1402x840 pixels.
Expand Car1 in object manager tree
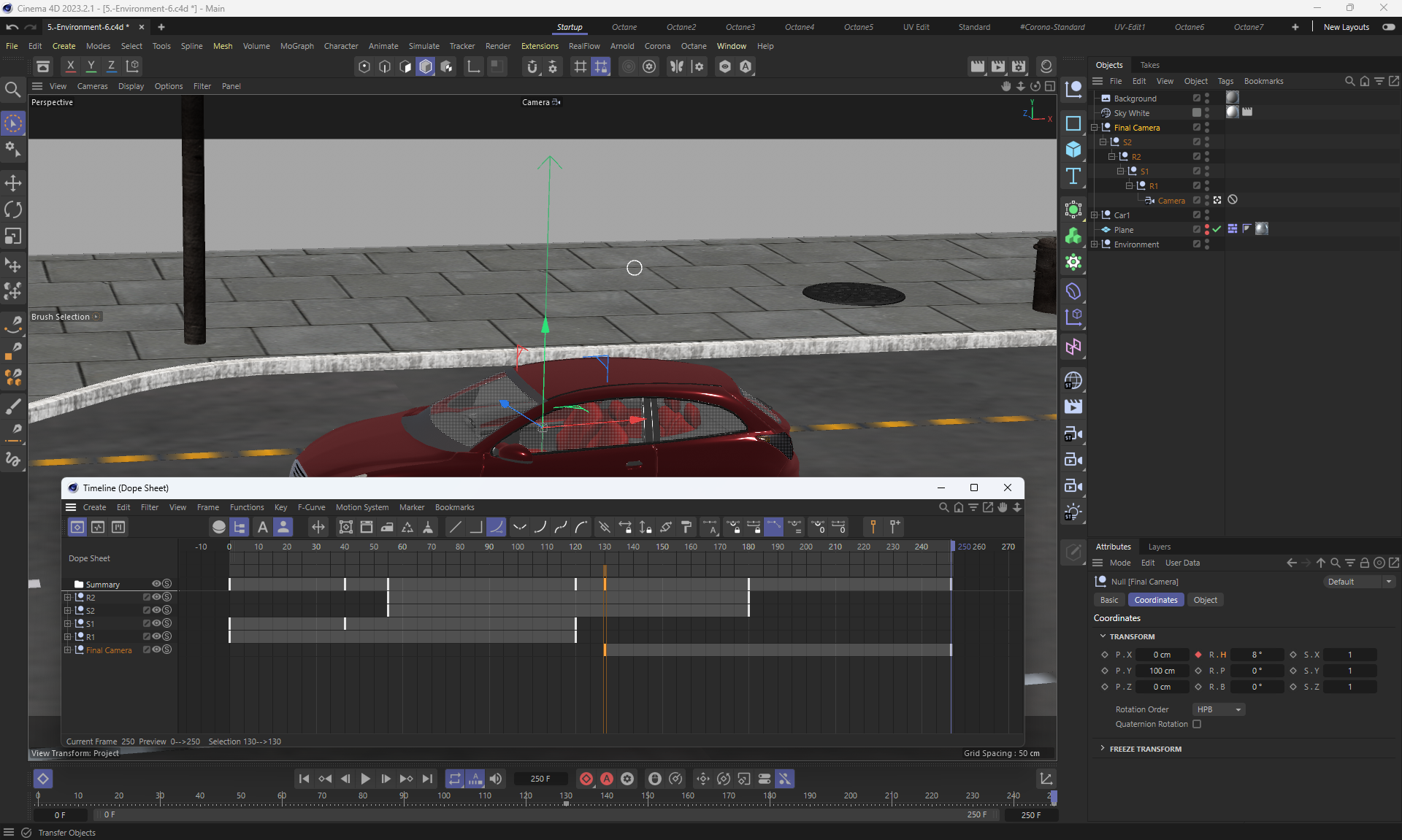(x=1094, y=215)
